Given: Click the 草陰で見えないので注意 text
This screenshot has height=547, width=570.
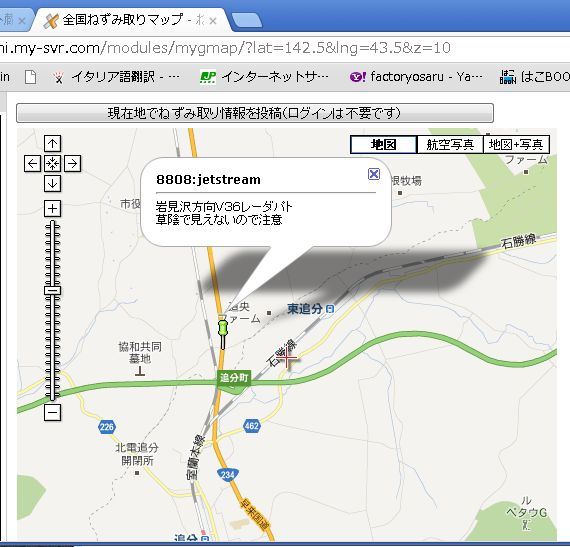Looking at the screenshot, I should [x=219, y=220].
